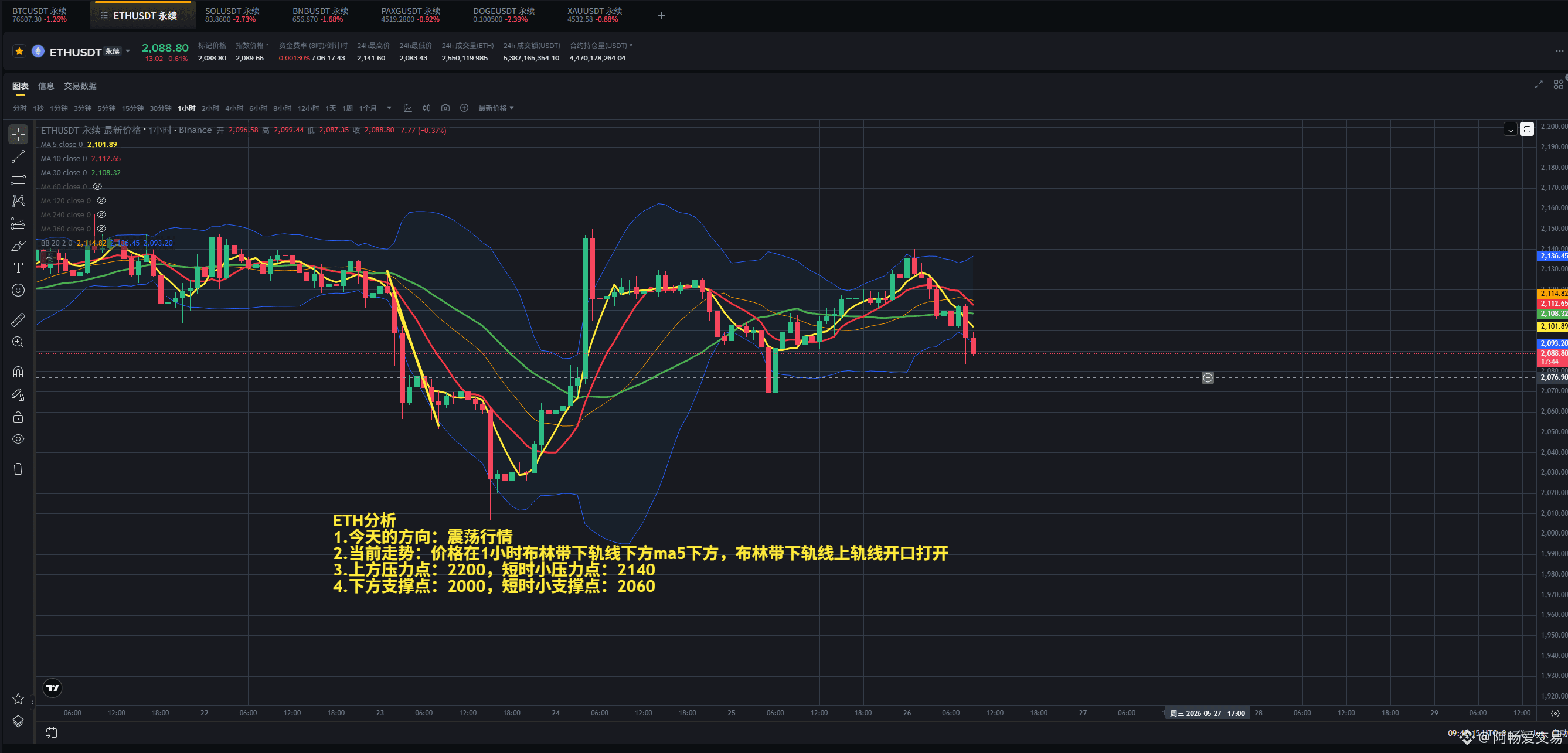Toggle magnet mode for drawings
This screenshot has width=1568, height=753.
tap(18, 372)
